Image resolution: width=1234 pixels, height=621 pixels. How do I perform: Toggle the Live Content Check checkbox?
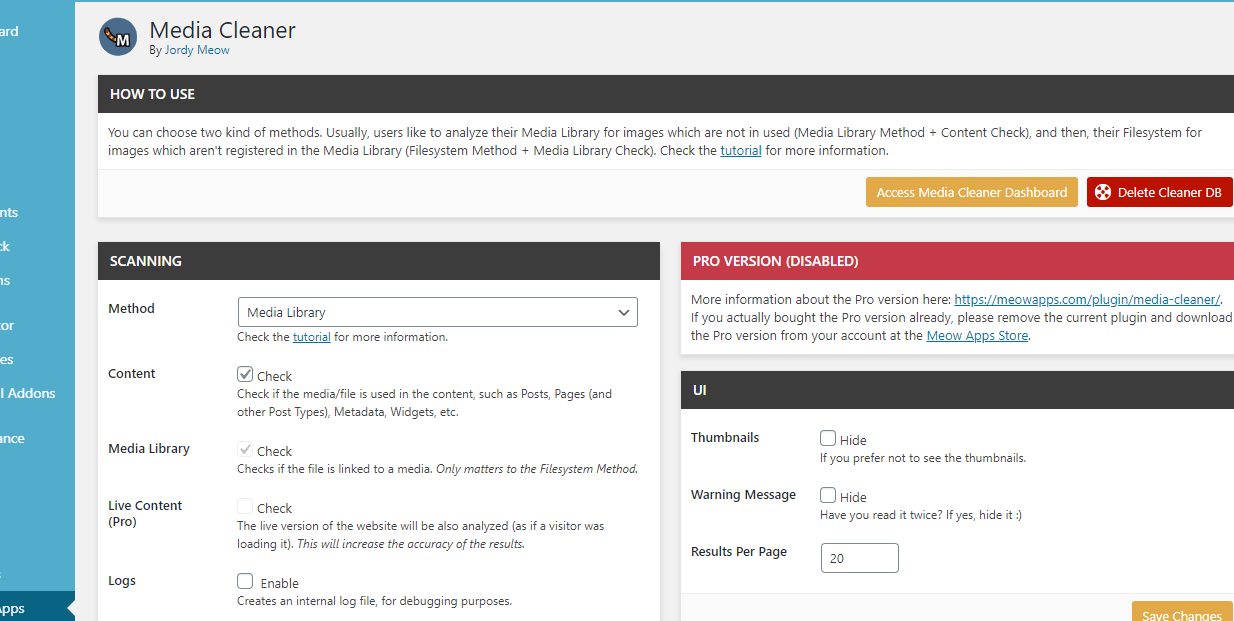(245, 506)
